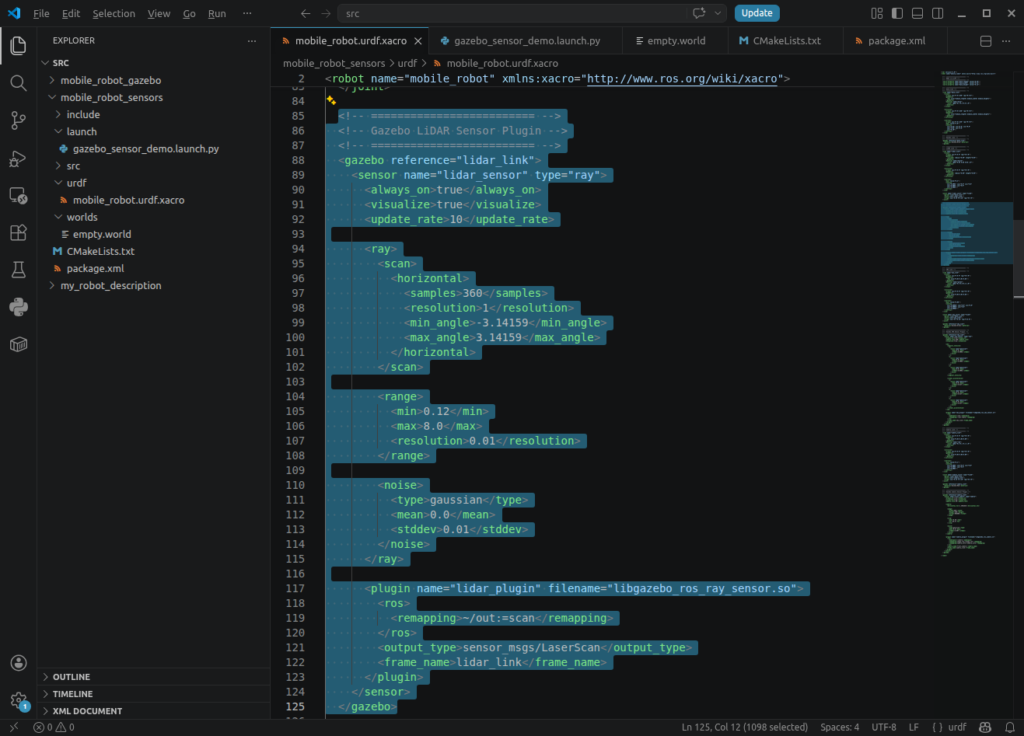Close the mobile_robot.urdf.xacro tab
This screenshot has width=1024, height=736.
pyautogui.click(x=418, y=41)
